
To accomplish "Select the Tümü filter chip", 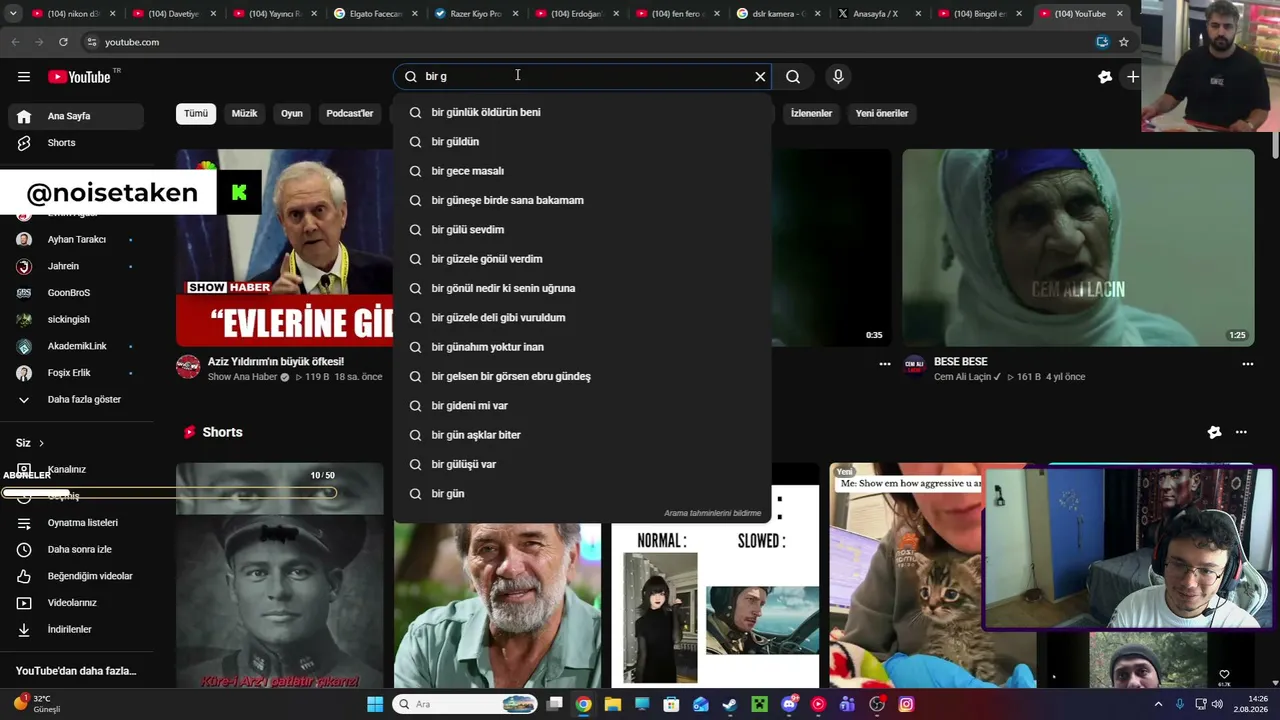I will pyautogui.click(x=196, y=113).
